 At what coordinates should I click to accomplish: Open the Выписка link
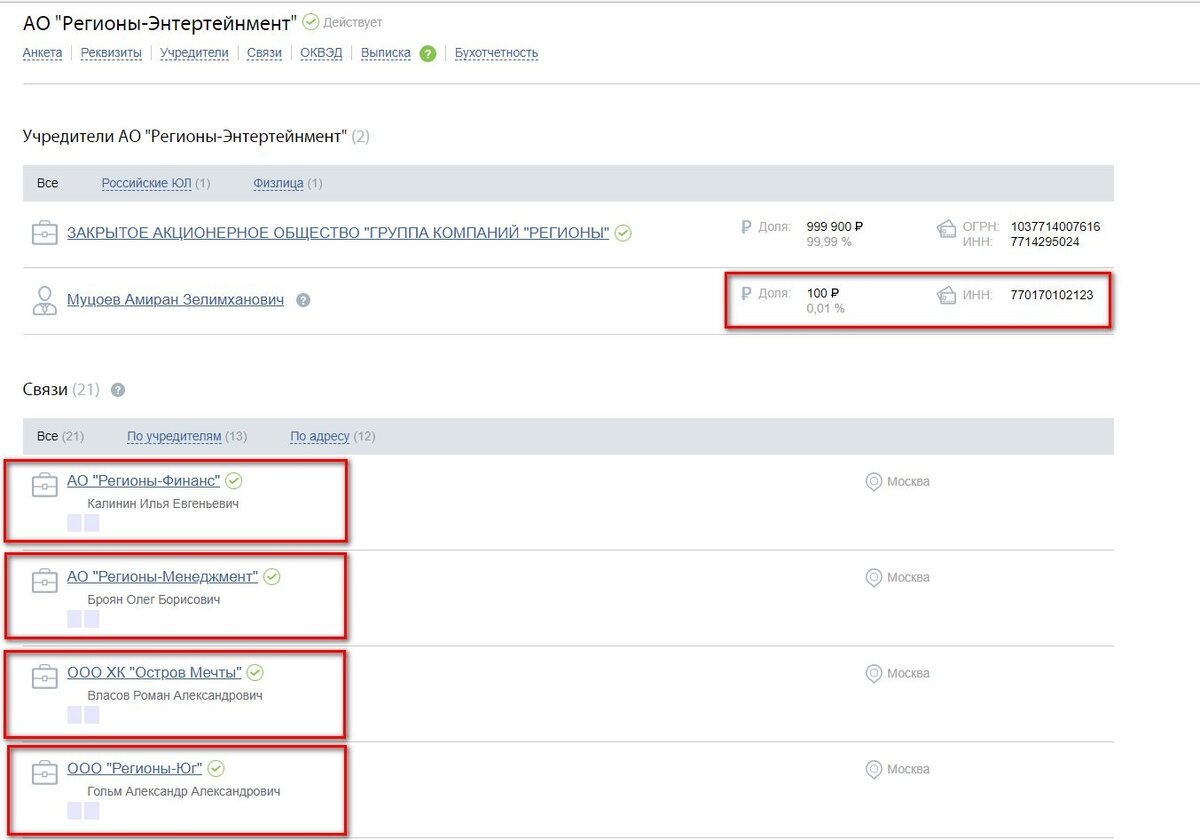[x=386, y=53]
